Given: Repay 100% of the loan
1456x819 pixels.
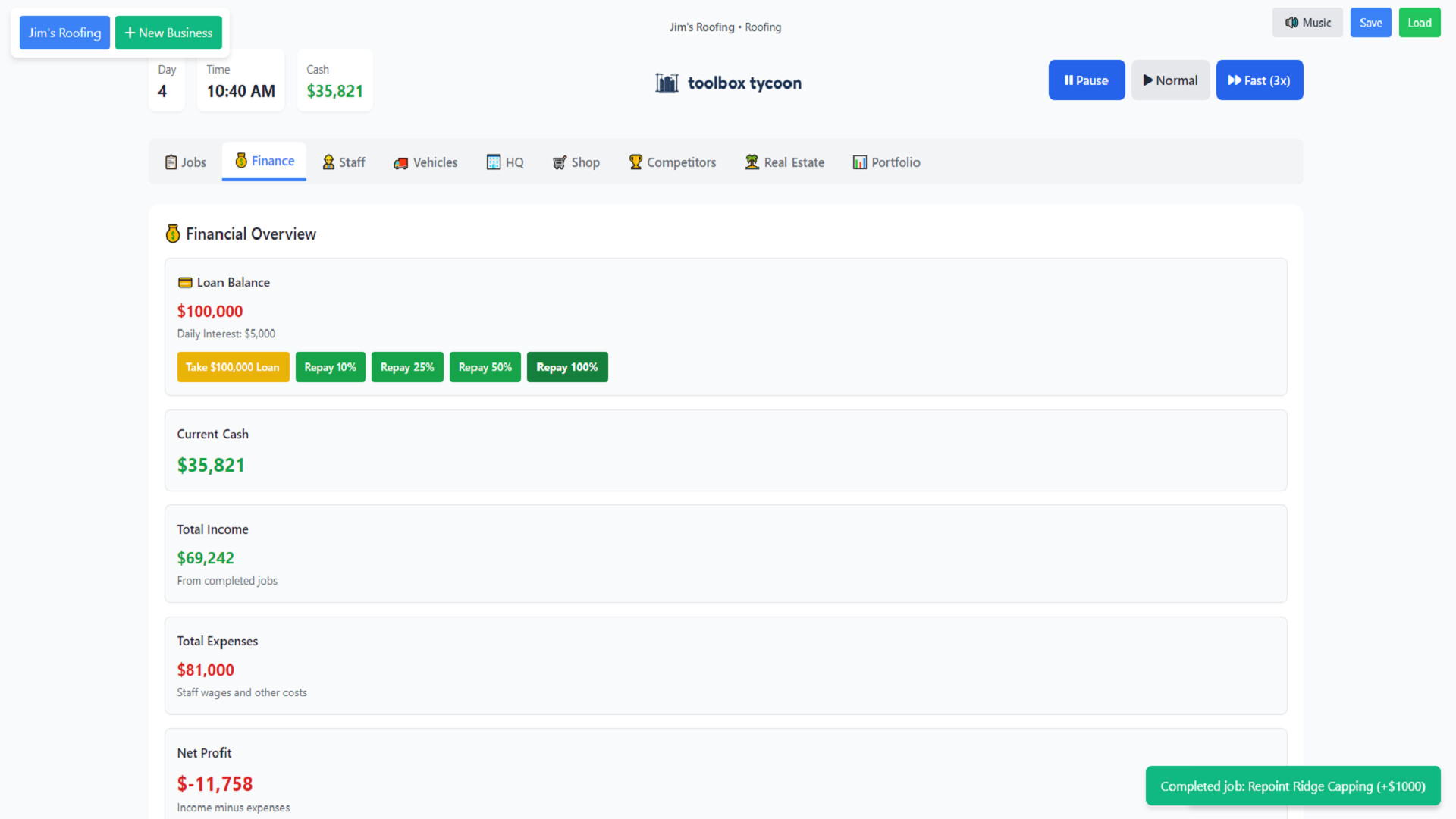Looking at the screenshot, I should [x=566, y=366].
